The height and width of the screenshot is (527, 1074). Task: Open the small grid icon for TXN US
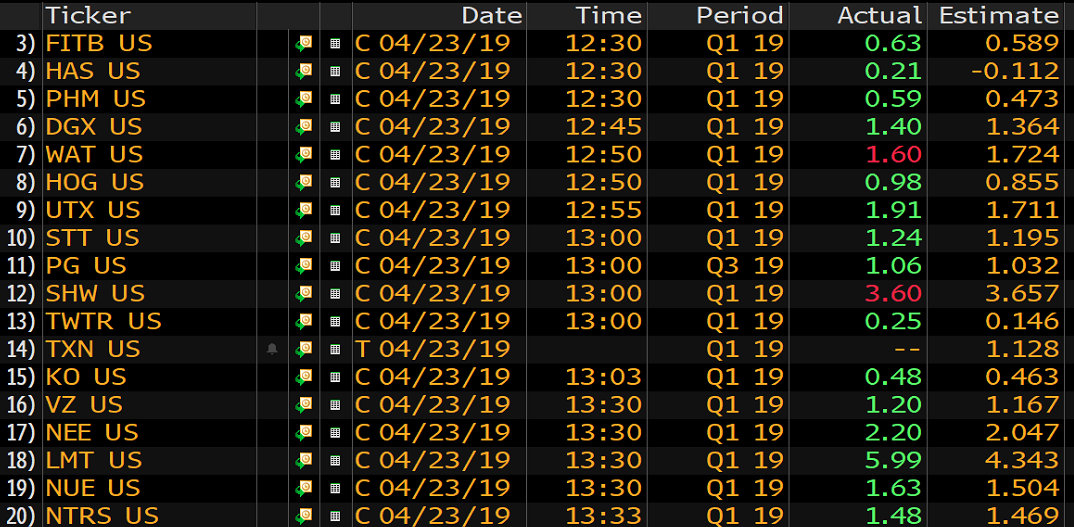[x=335, y=349]
